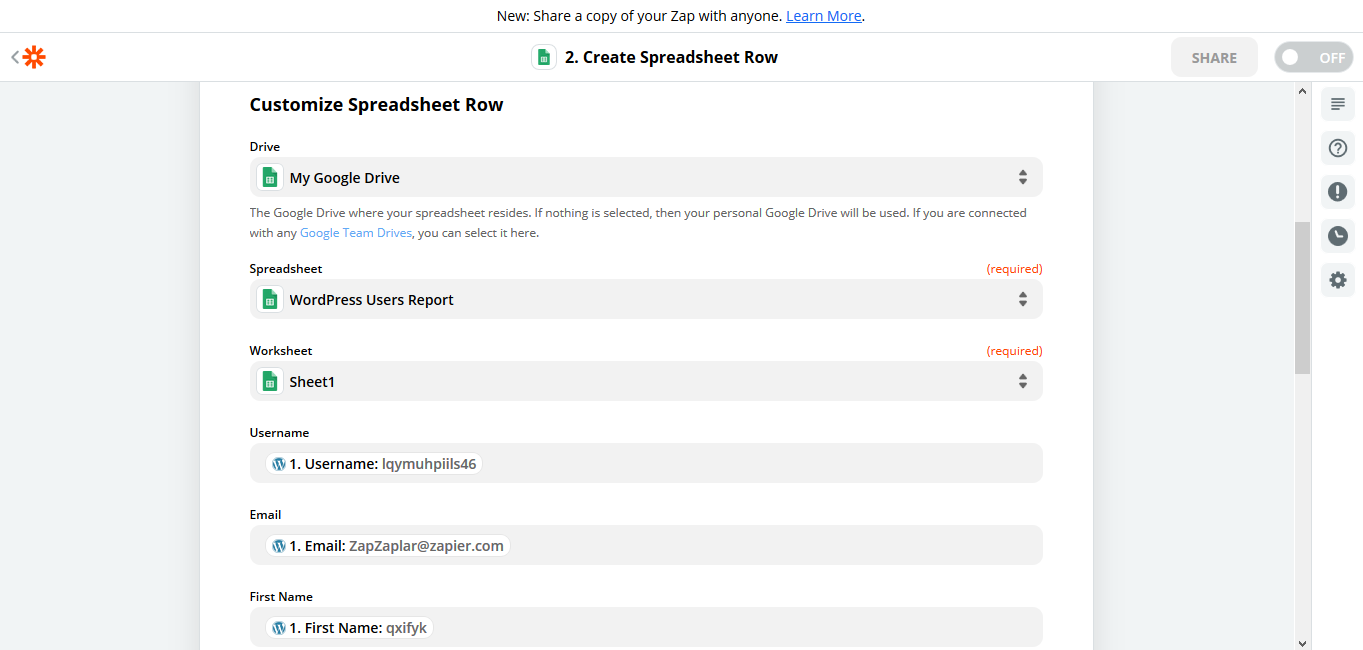Click the First Name input field
The width and height of the screenshot is (1363, 650).
(x=646, y=627)
